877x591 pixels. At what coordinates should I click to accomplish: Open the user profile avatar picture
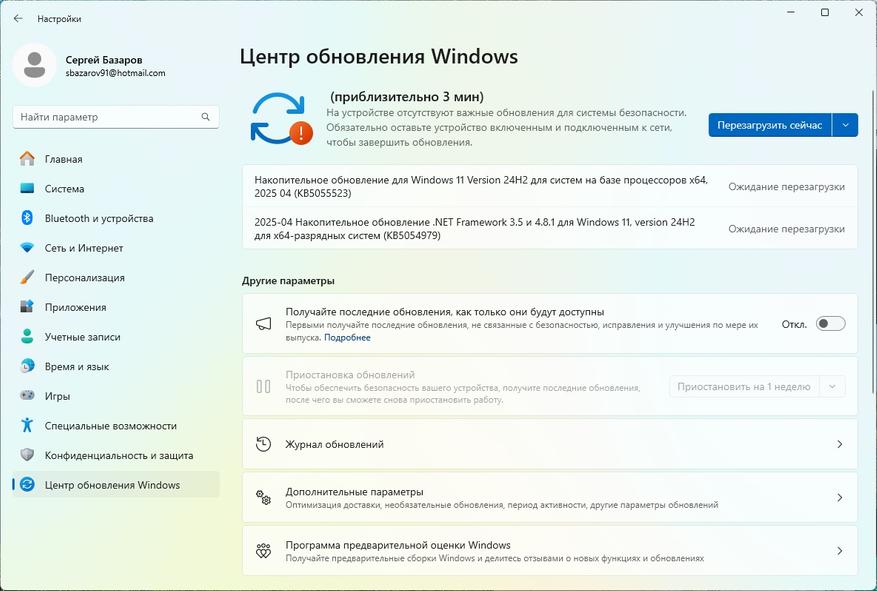tap(35, 65)
